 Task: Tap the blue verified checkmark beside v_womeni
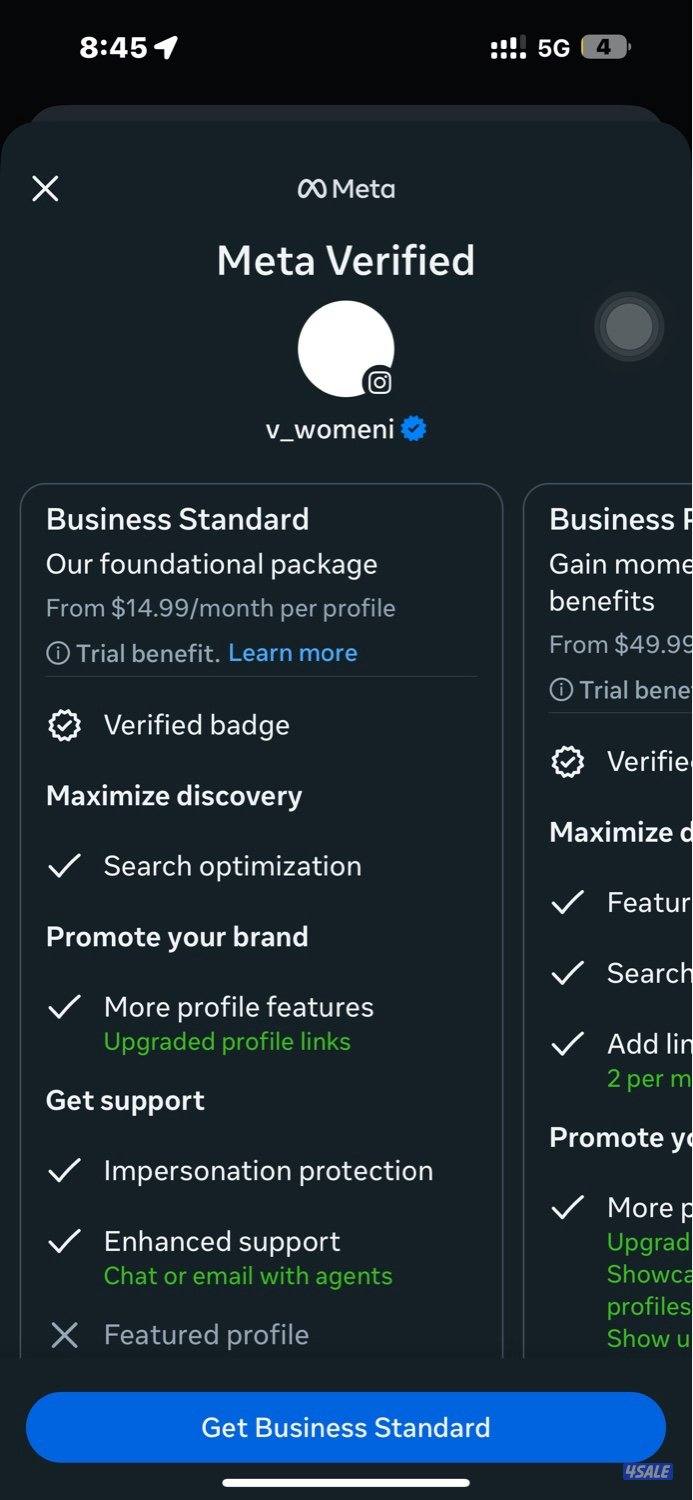(414, 429)
